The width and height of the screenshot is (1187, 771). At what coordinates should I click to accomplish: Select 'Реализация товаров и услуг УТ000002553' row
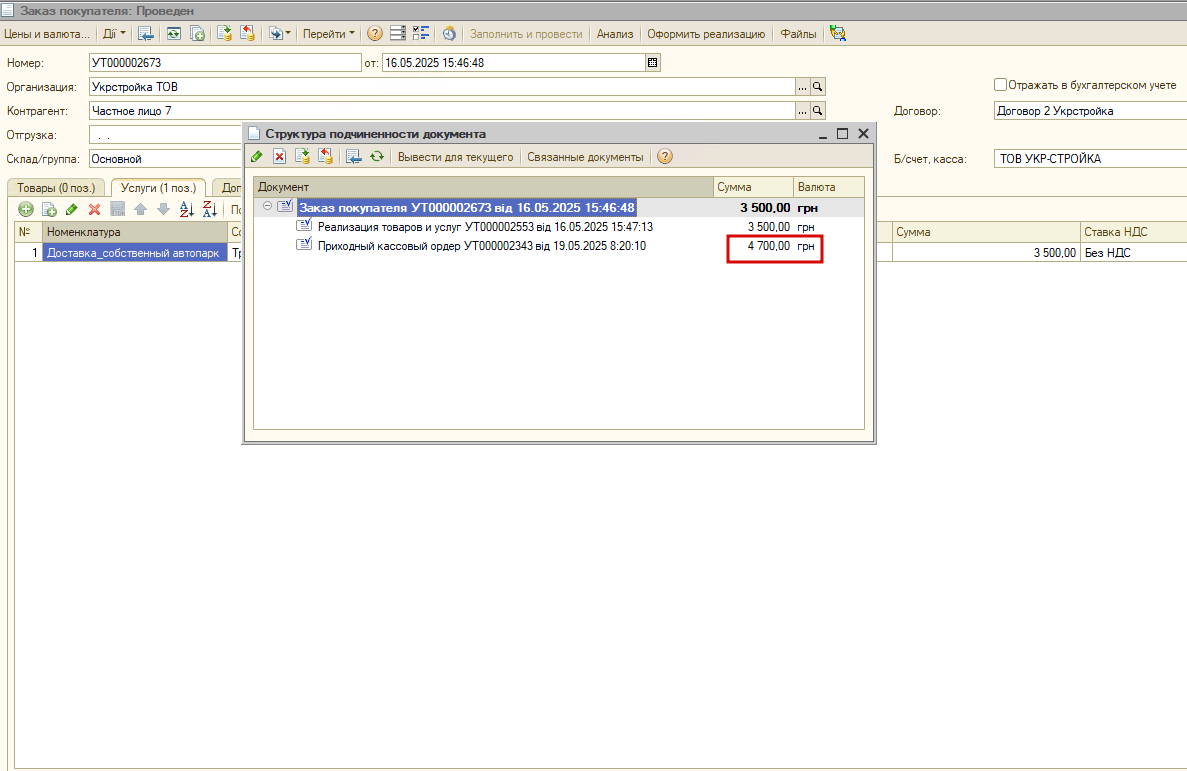coord(559,226)
